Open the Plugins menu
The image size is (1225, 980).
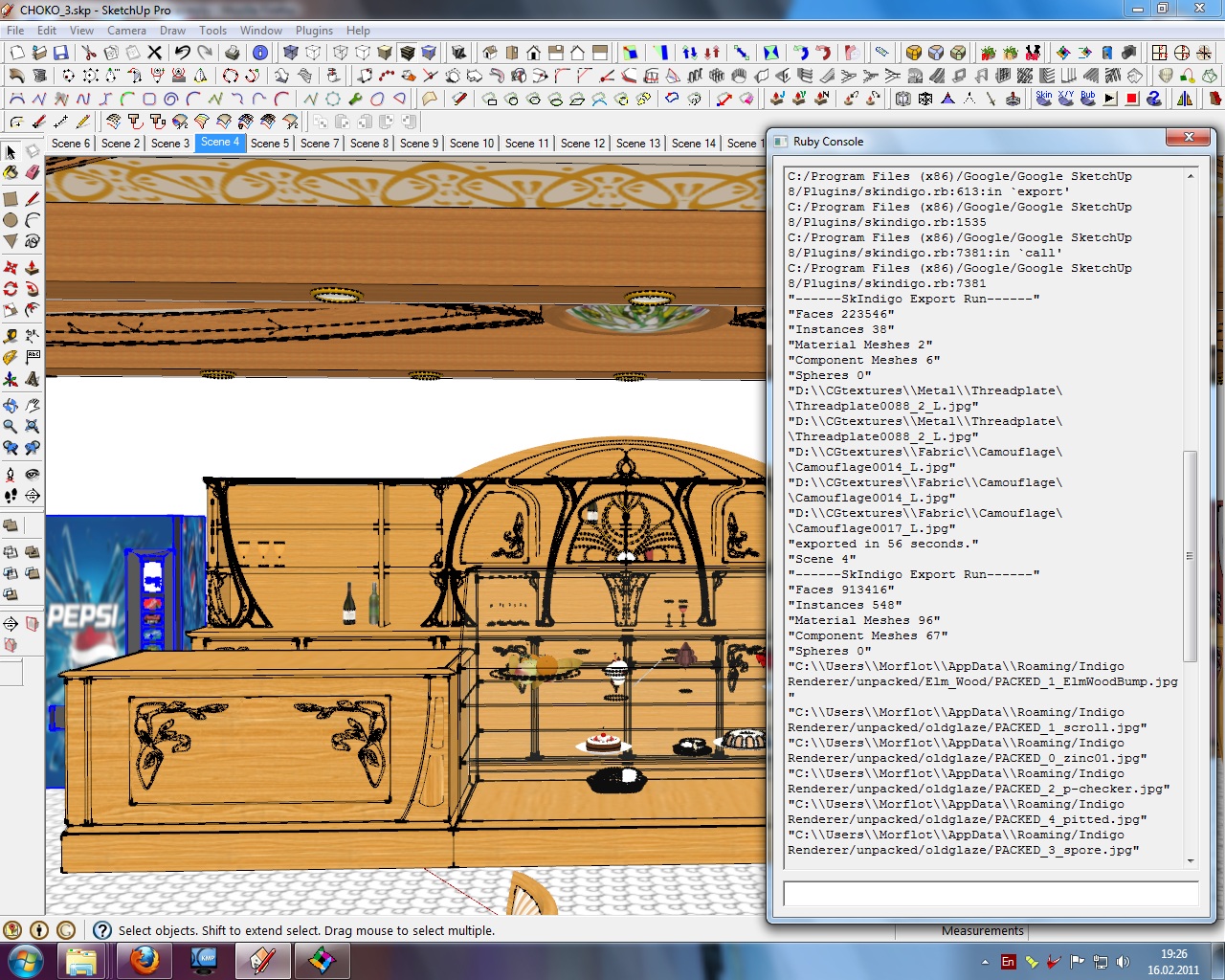tap(314, 31)
